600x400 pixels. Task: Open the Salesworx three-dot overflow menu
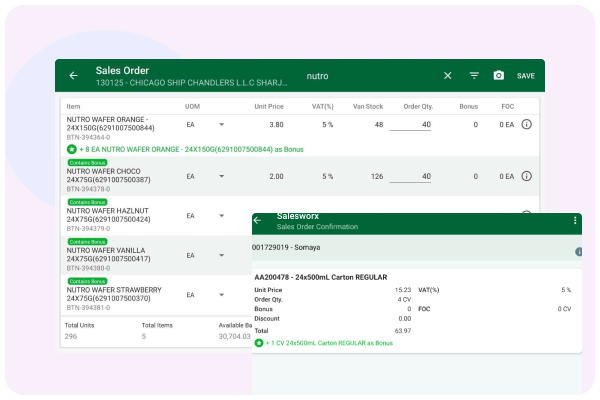(x=575, y=220)
